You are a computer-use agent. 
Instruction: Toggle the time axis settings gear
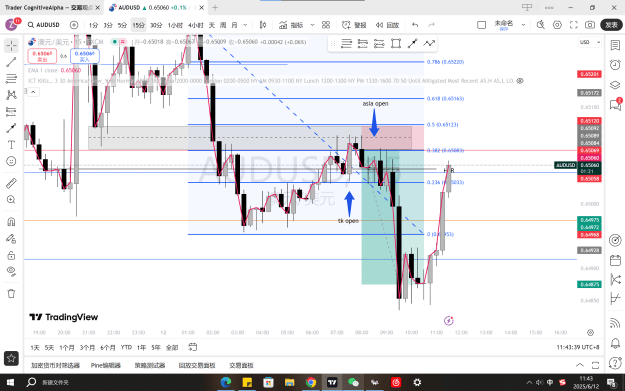click(x=590, y=332)
